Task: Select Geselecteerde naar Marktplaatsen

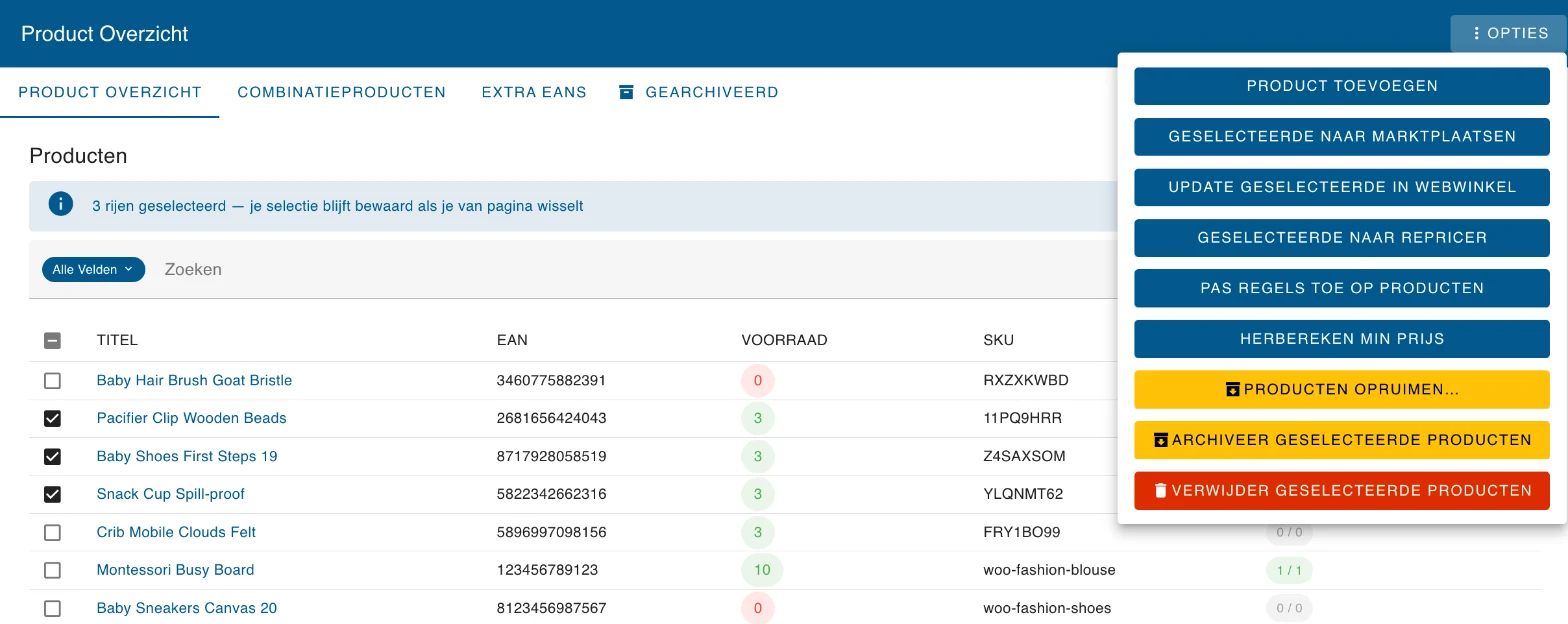Action: [x=1342, y=136]
